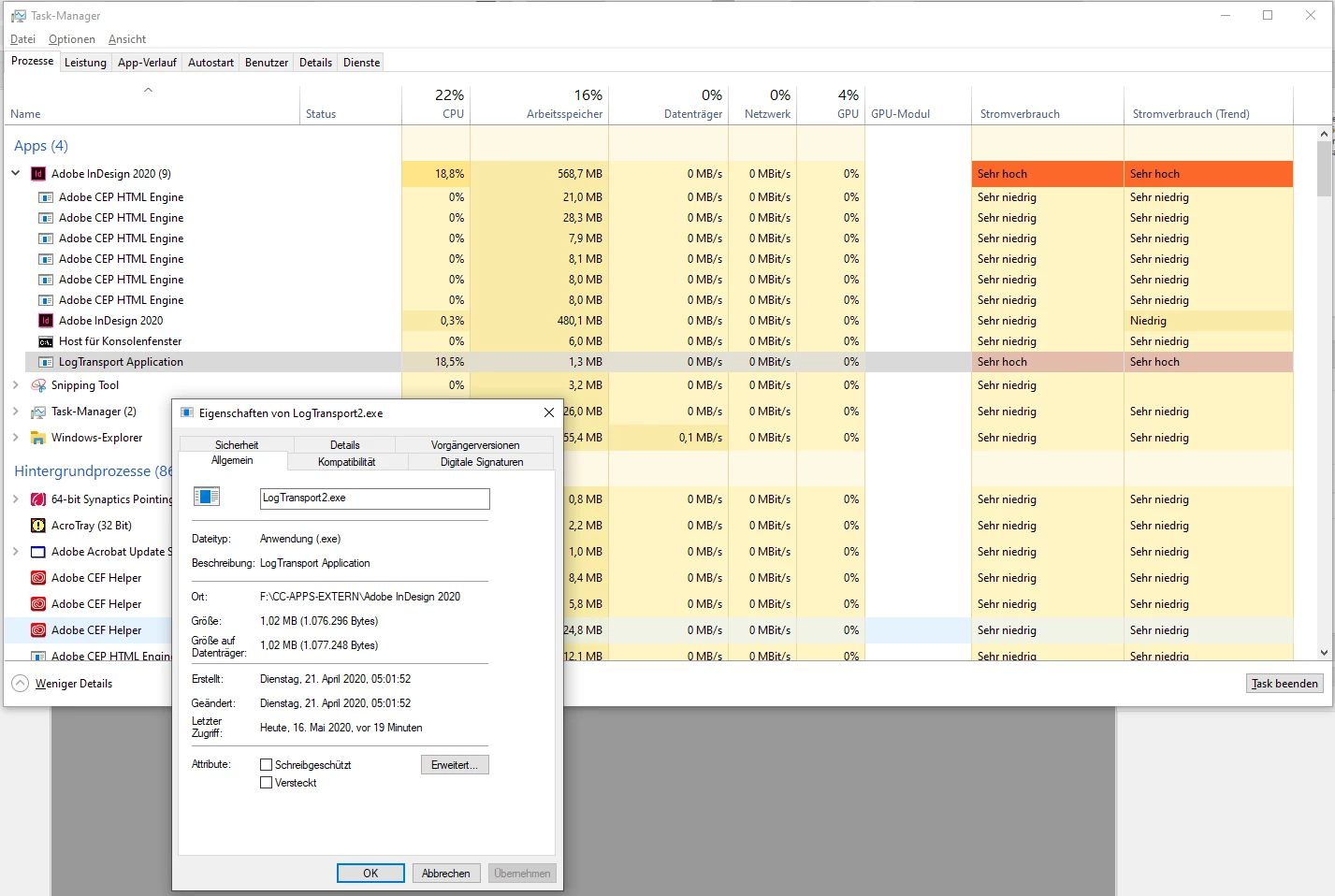
Task: Expand the Snipping Tool process group
Action: click(16, 385)
